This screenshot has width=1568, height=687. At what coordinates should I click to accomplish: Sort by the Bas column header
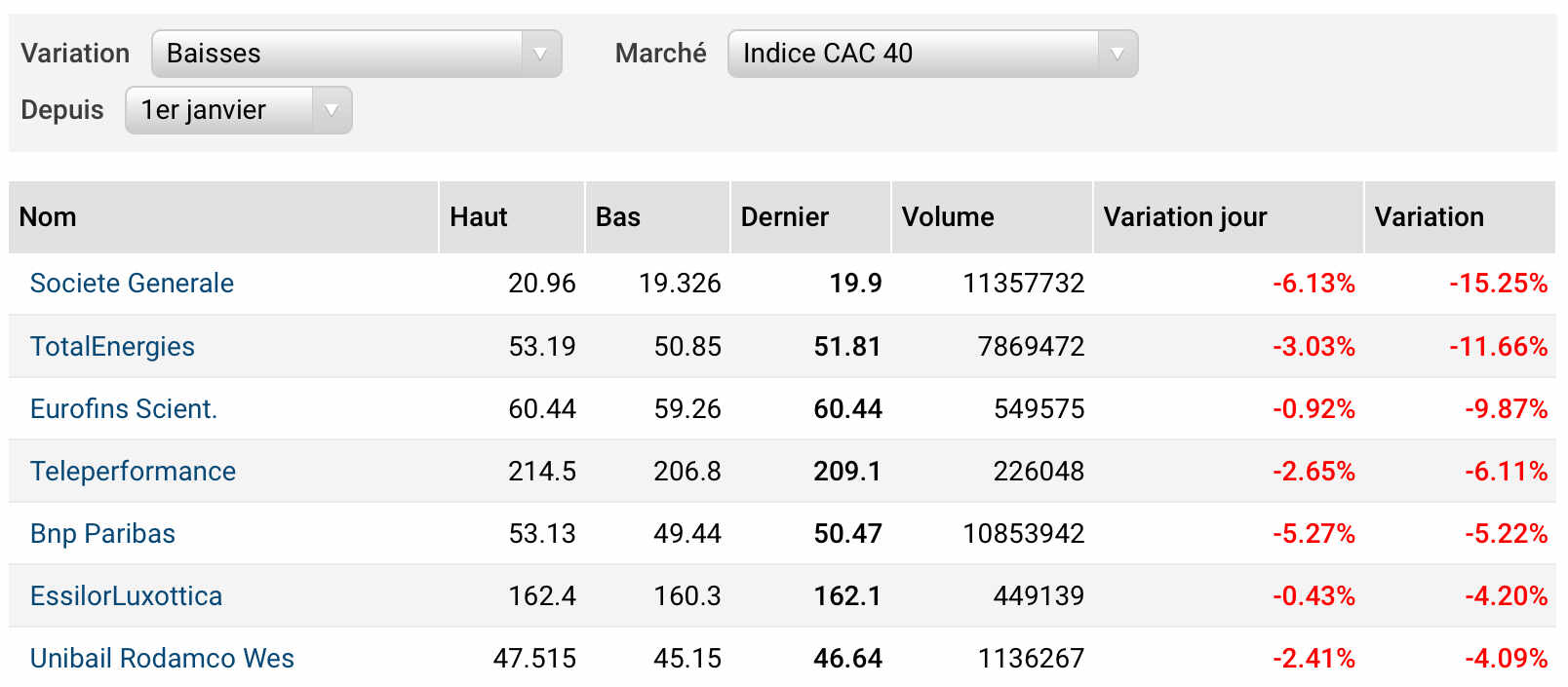pos(618,217)
